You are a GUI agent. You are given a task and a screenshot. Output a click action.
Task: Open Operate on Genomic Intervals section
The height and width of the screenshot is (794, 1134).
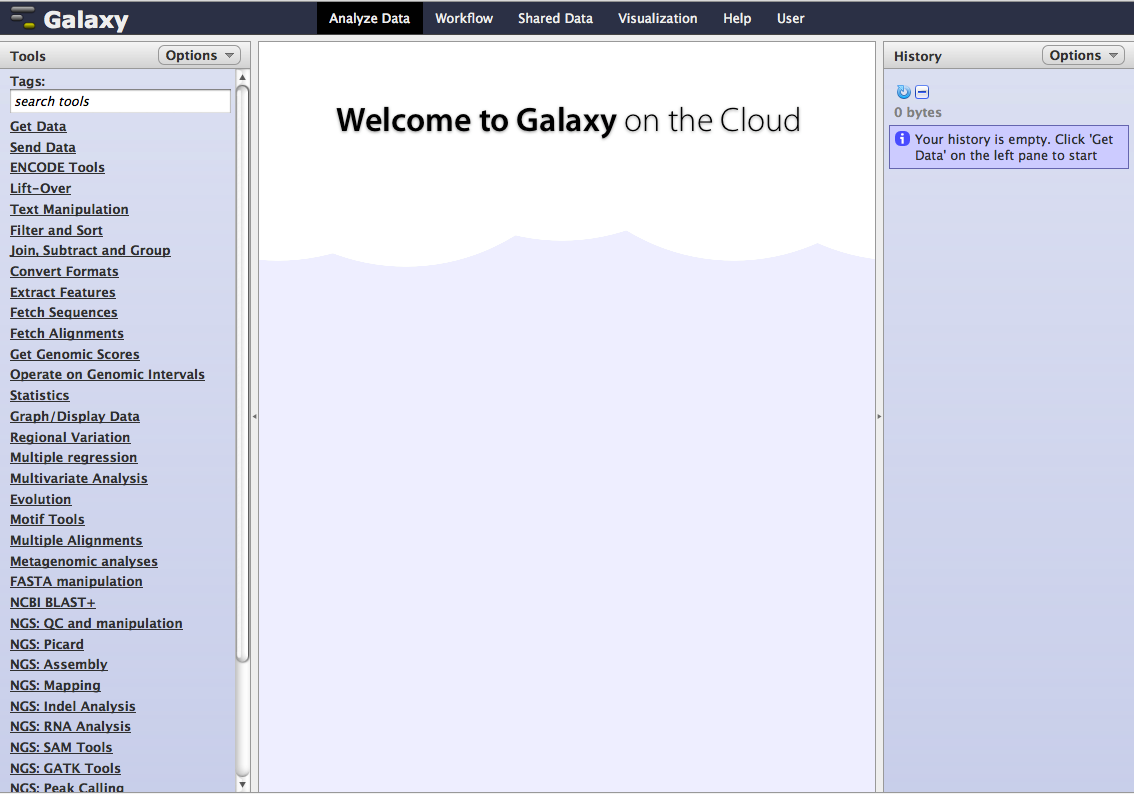(x=107, y=375)
